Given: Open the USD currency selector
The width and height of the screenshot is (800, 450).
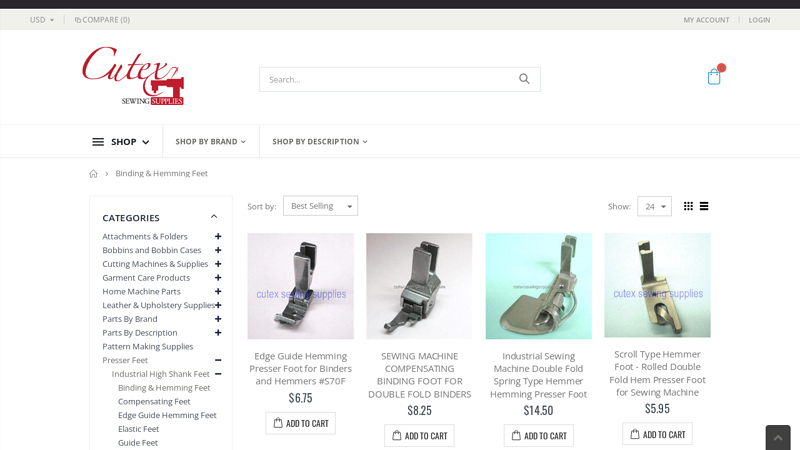Looking at the screenshot, I should (42, 20).
